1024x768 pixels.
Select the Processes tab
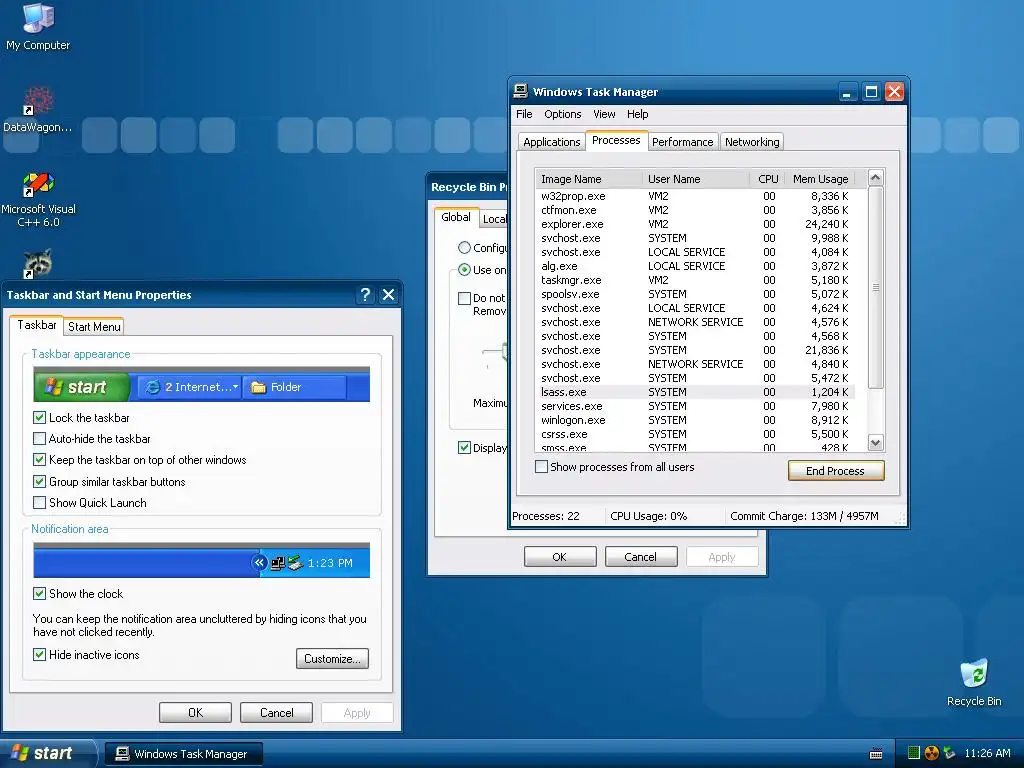616,140
